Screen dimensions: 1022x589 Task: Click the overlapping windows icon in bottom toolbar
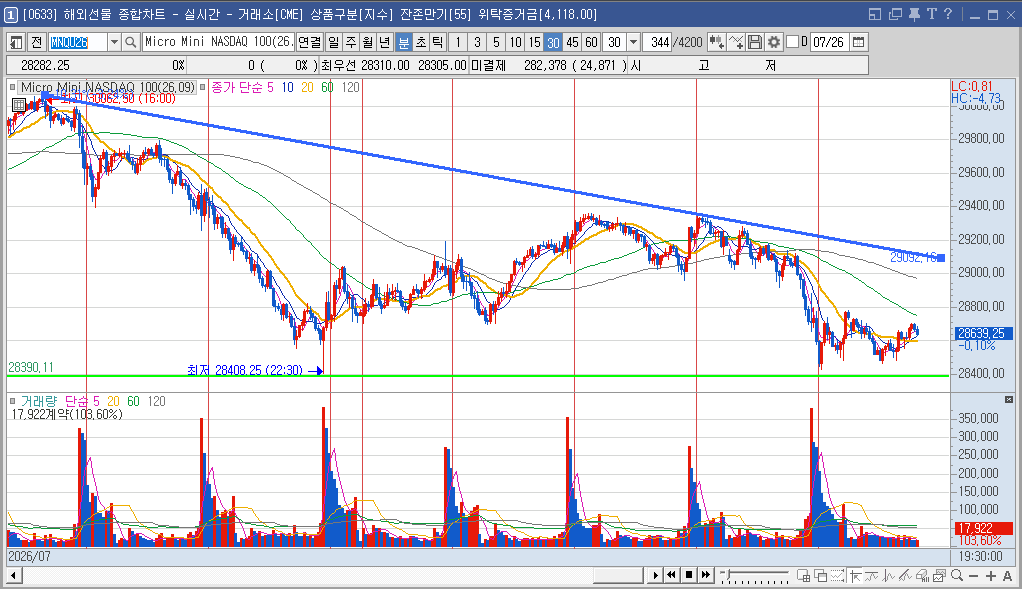pos(821,575)
